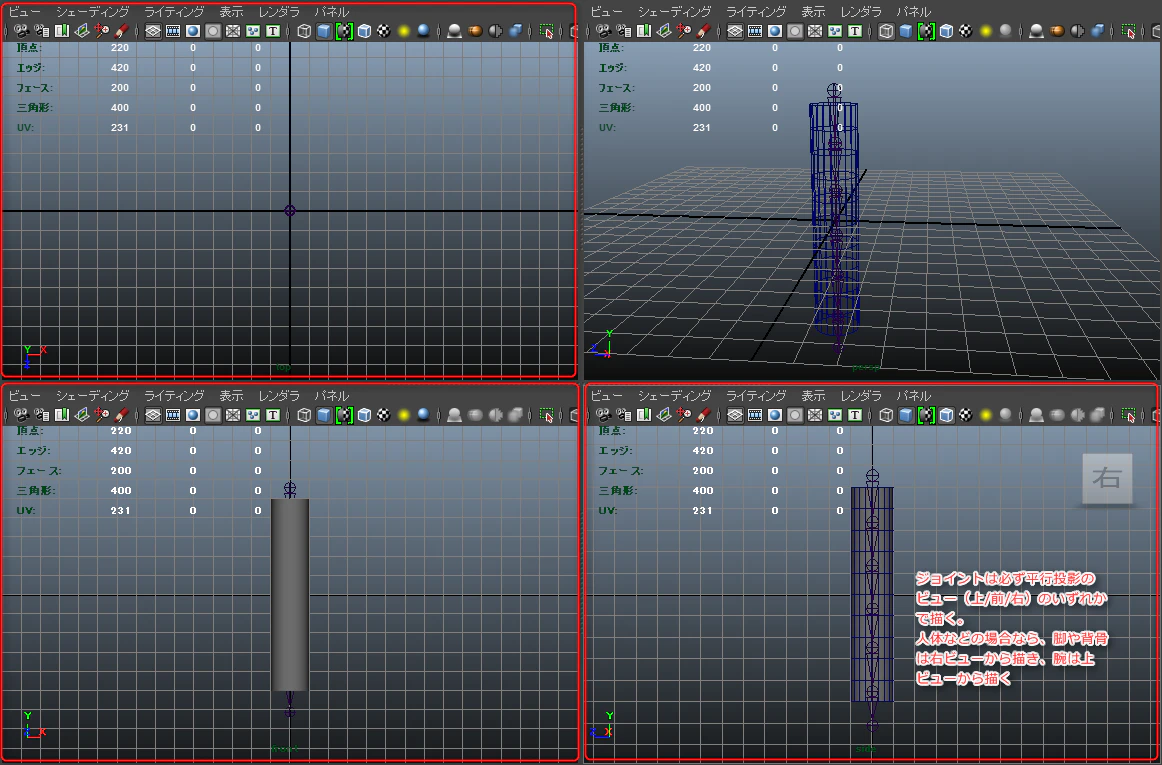Open camera bookmarks in top view panel
1162x765 pixels.
pyautogui.click(x=62, y=31)
